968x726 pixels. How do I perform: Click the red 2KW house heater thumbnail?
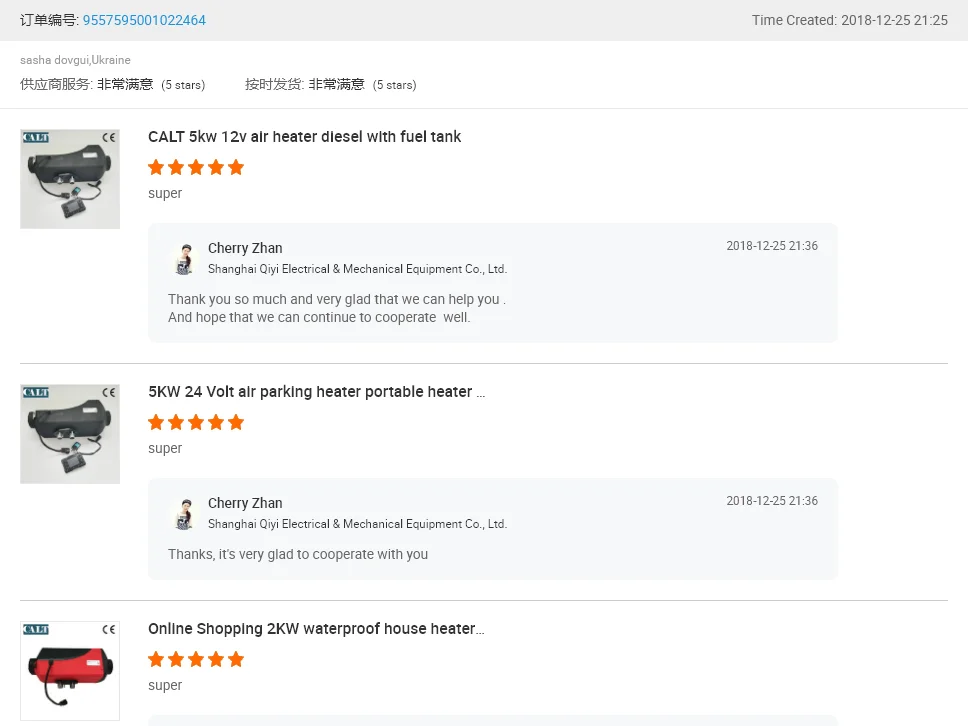[70, 671]
